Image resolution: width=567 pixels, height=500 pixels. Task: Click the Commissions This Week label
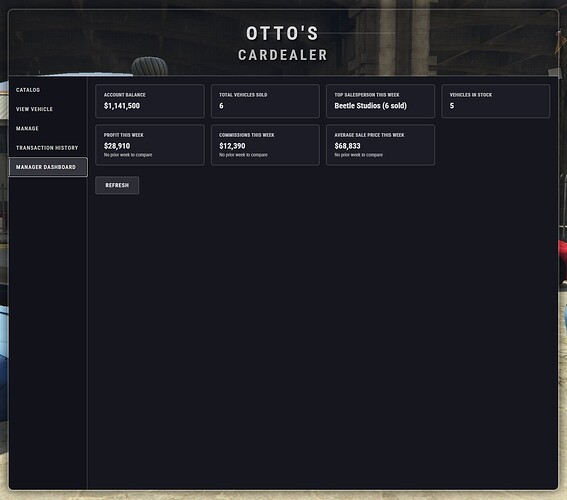(247, 135)
